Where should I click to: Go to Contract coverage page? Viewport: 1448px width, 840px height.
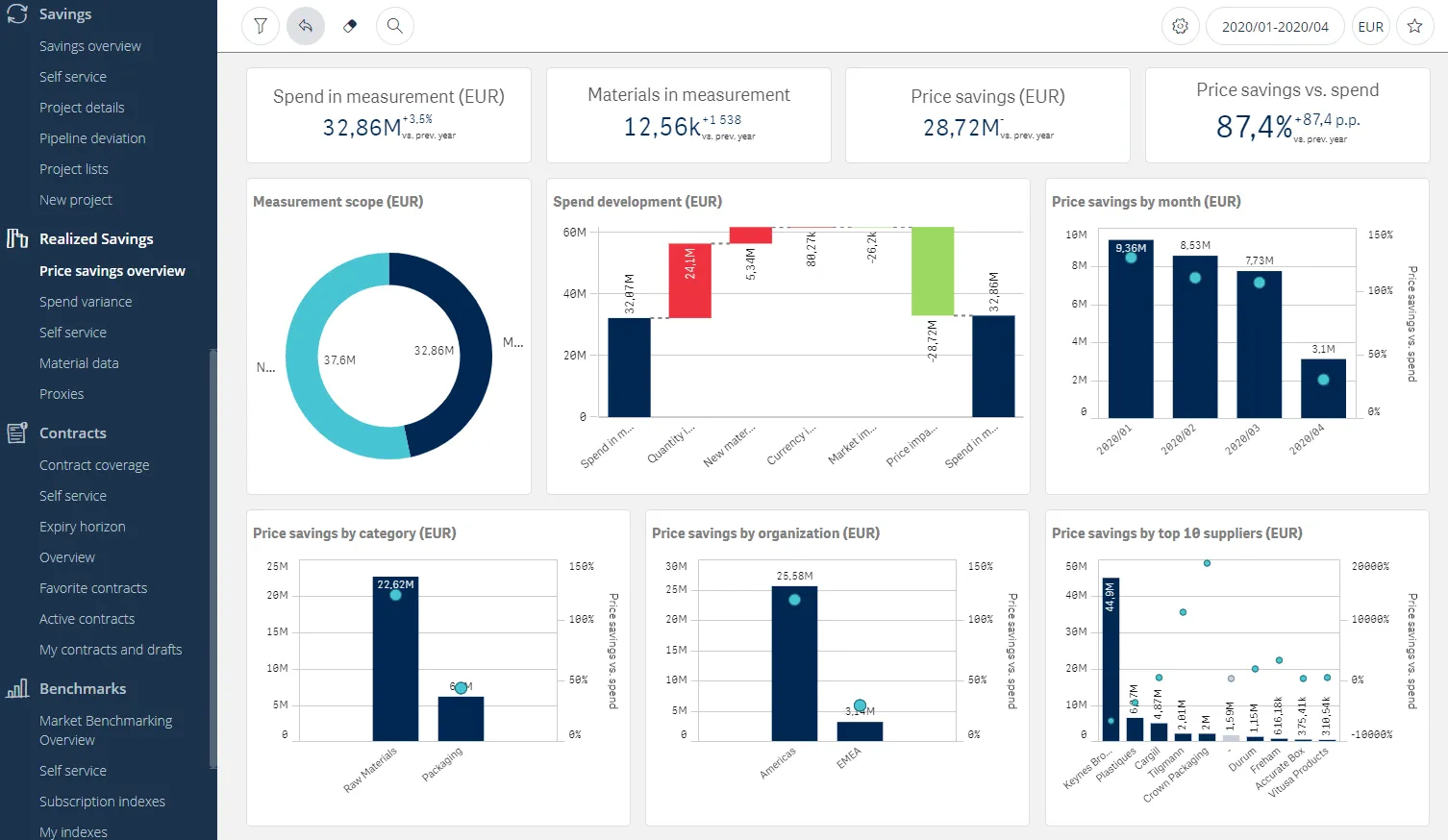(x=94, y=465)
